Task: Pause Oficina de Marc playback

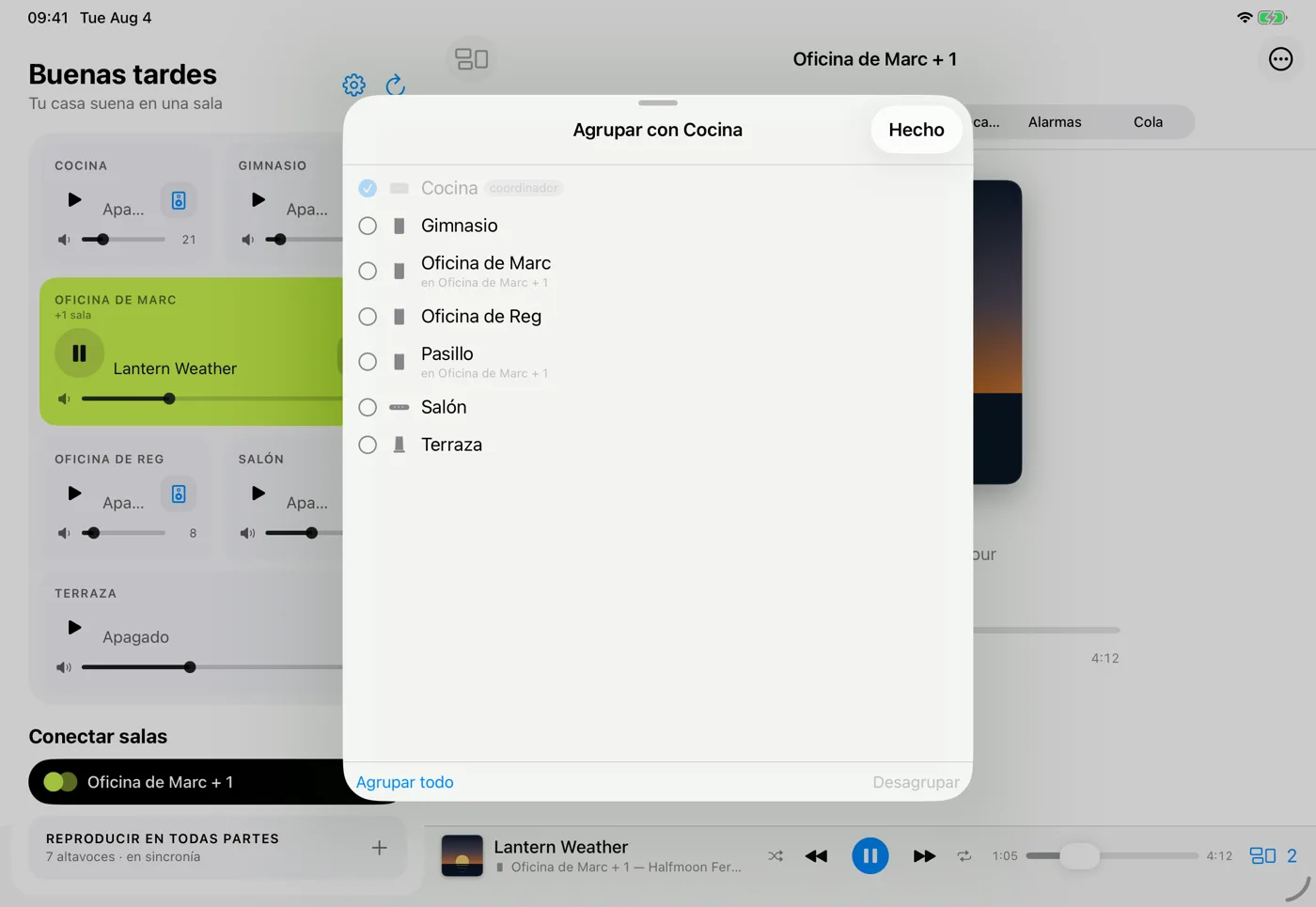Action: 79,353
